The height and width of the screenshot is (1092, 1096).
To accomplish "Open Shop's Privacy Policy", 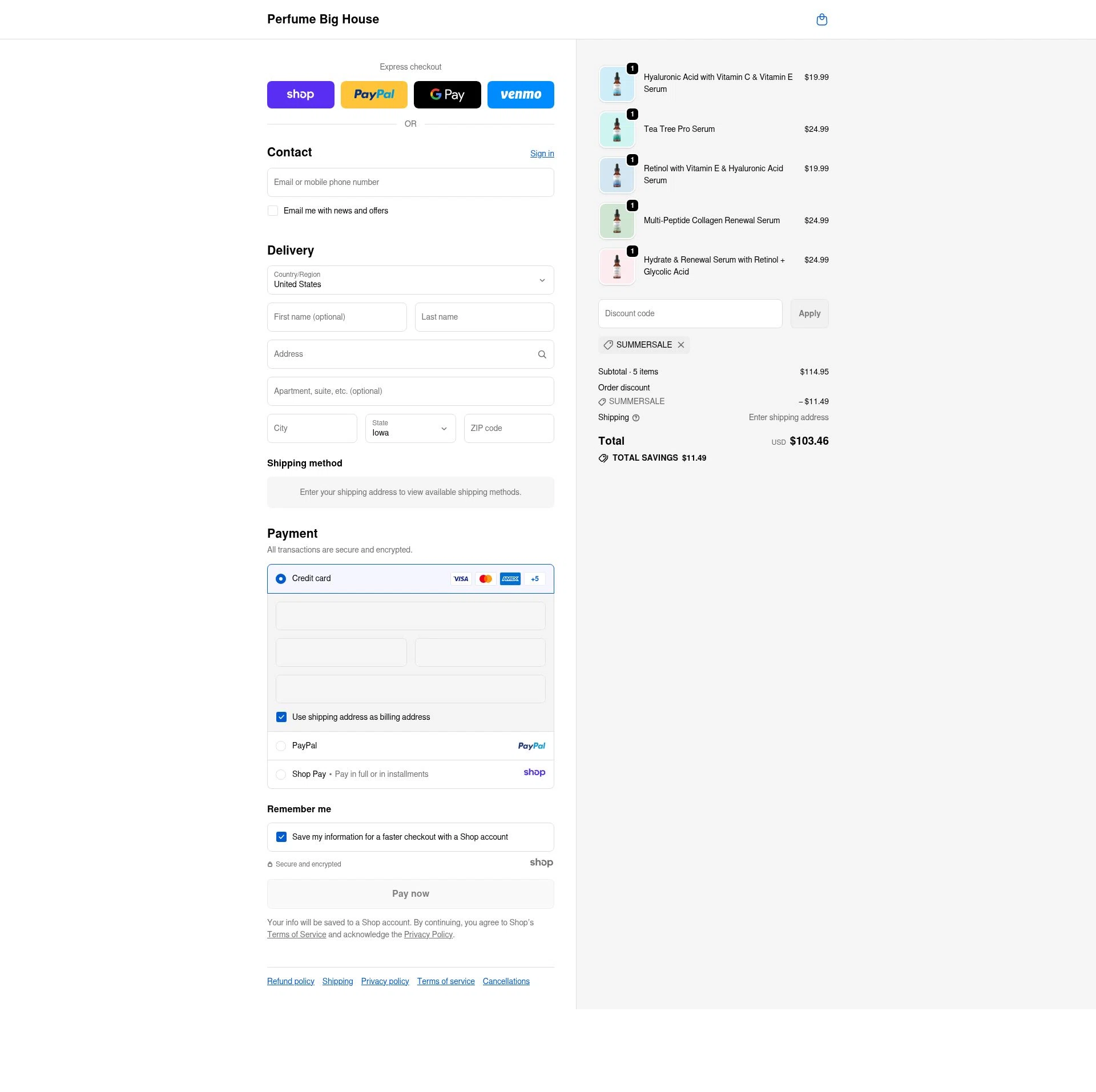I will [428, 934].
